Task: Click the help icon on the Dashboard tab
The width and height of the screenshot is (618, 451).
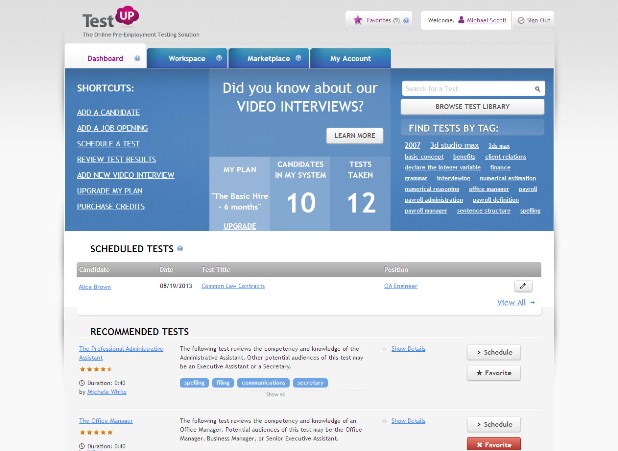Action: click(x=137, y=58)
